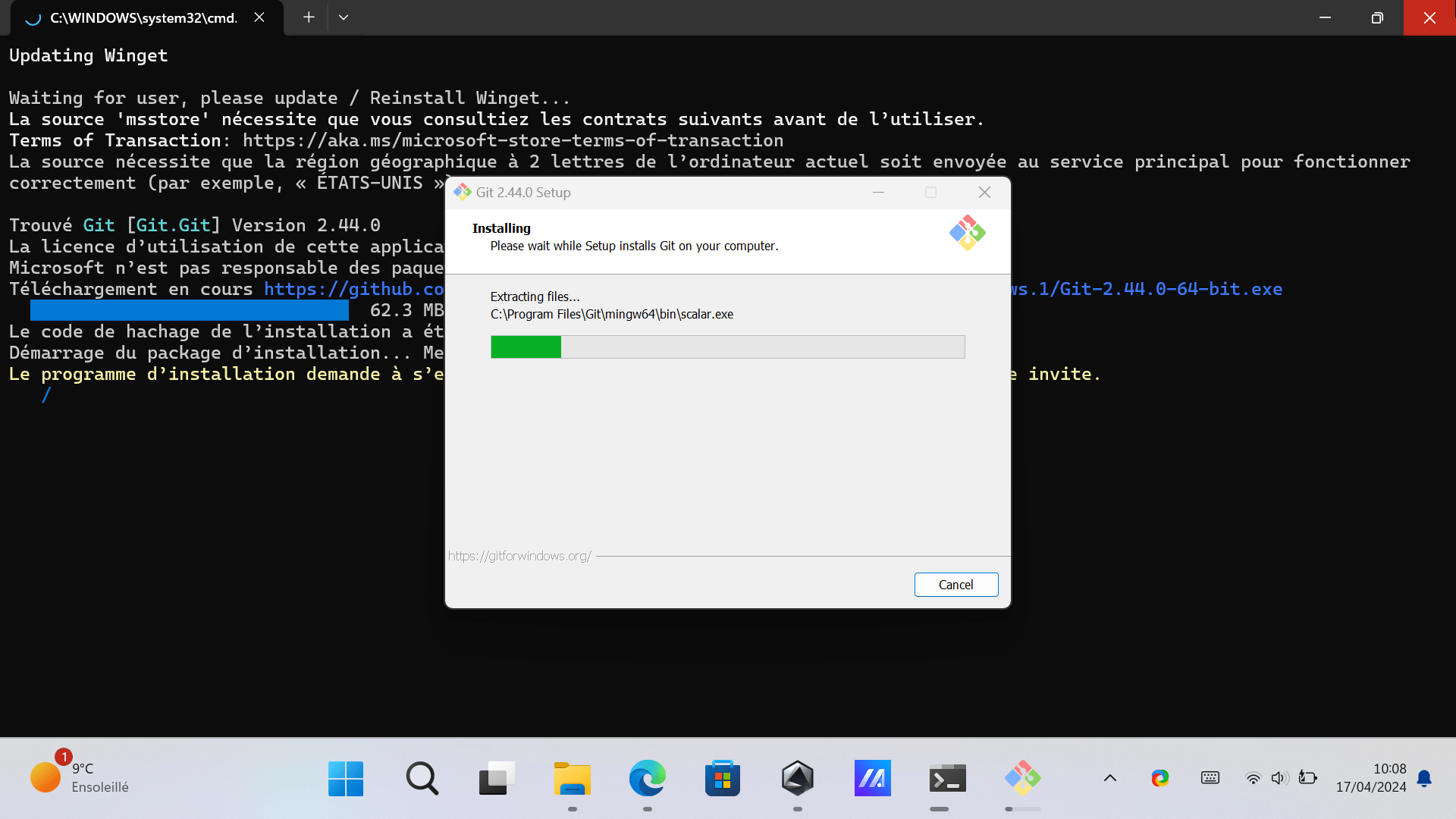Open Task View on taskbar
This screenshot has width=1456, height=819.
pos(497,779)
